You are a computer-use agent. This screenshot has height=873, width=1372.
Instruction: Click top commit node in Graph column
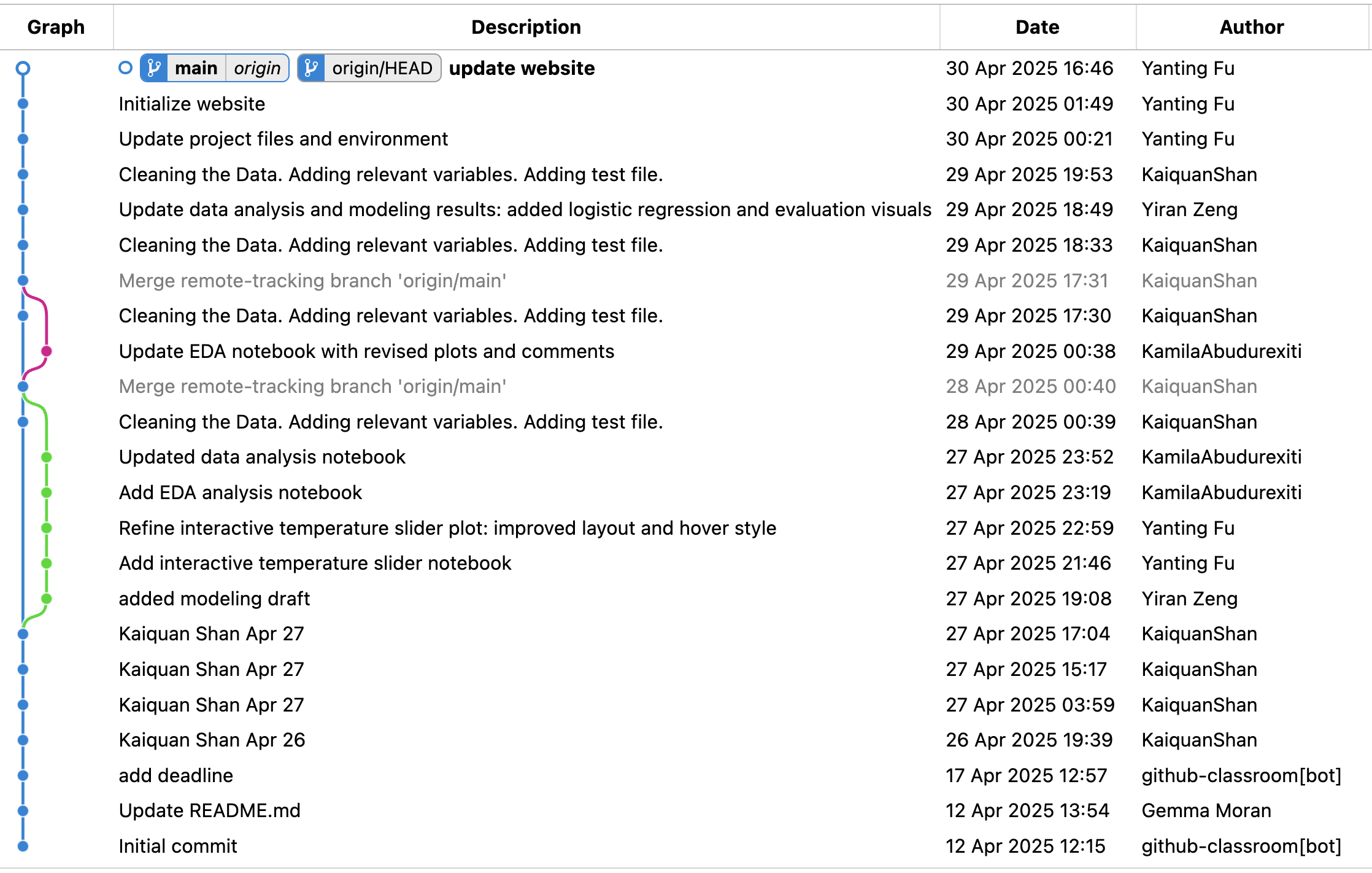pos(23,68)
